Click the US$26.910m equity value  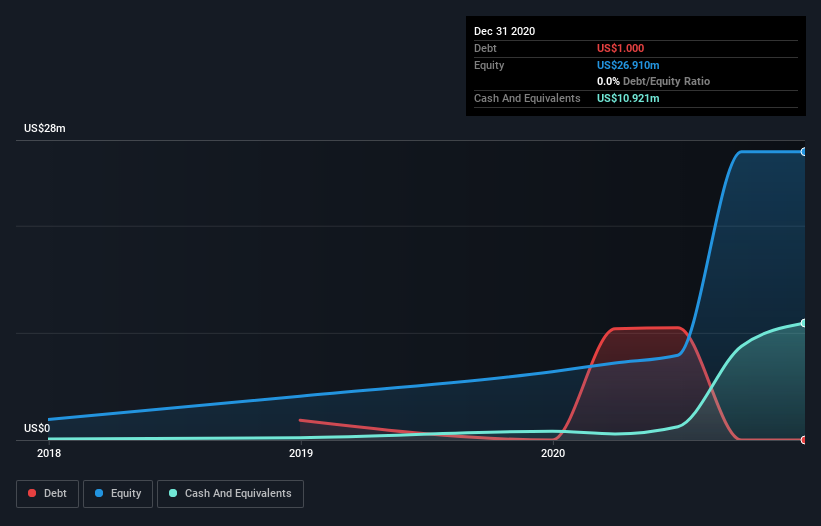click(628, 65)
